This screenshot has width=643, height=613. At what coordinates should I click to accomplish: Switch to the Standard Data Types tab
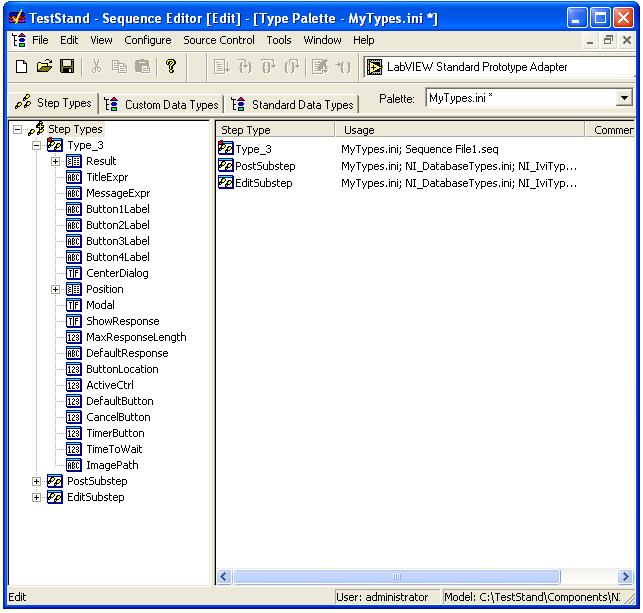pos(292,105)
